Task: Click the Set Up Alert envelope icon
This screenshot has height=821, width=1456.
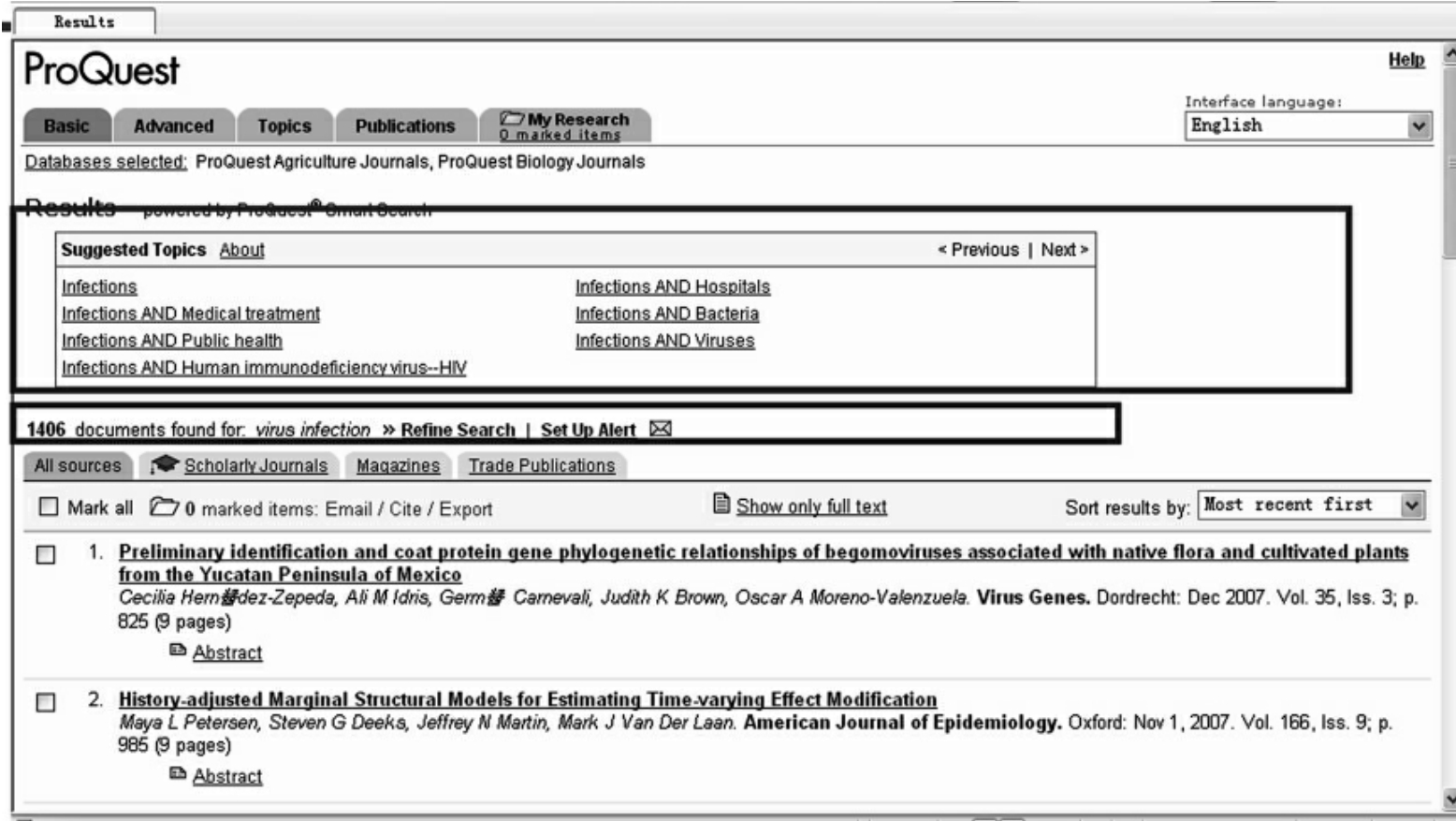Action: coord(661,429)
